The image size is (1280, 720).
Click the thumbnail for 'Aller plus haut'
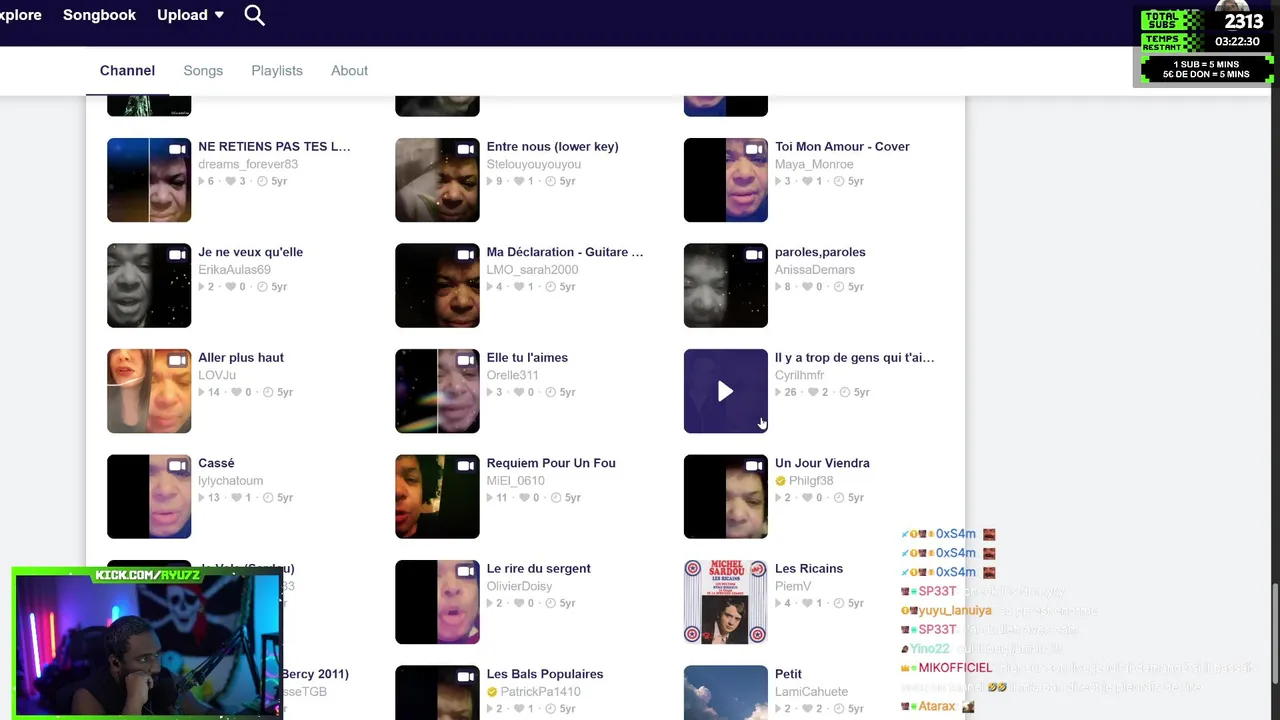pyautogui.click(x=149, y=391)
